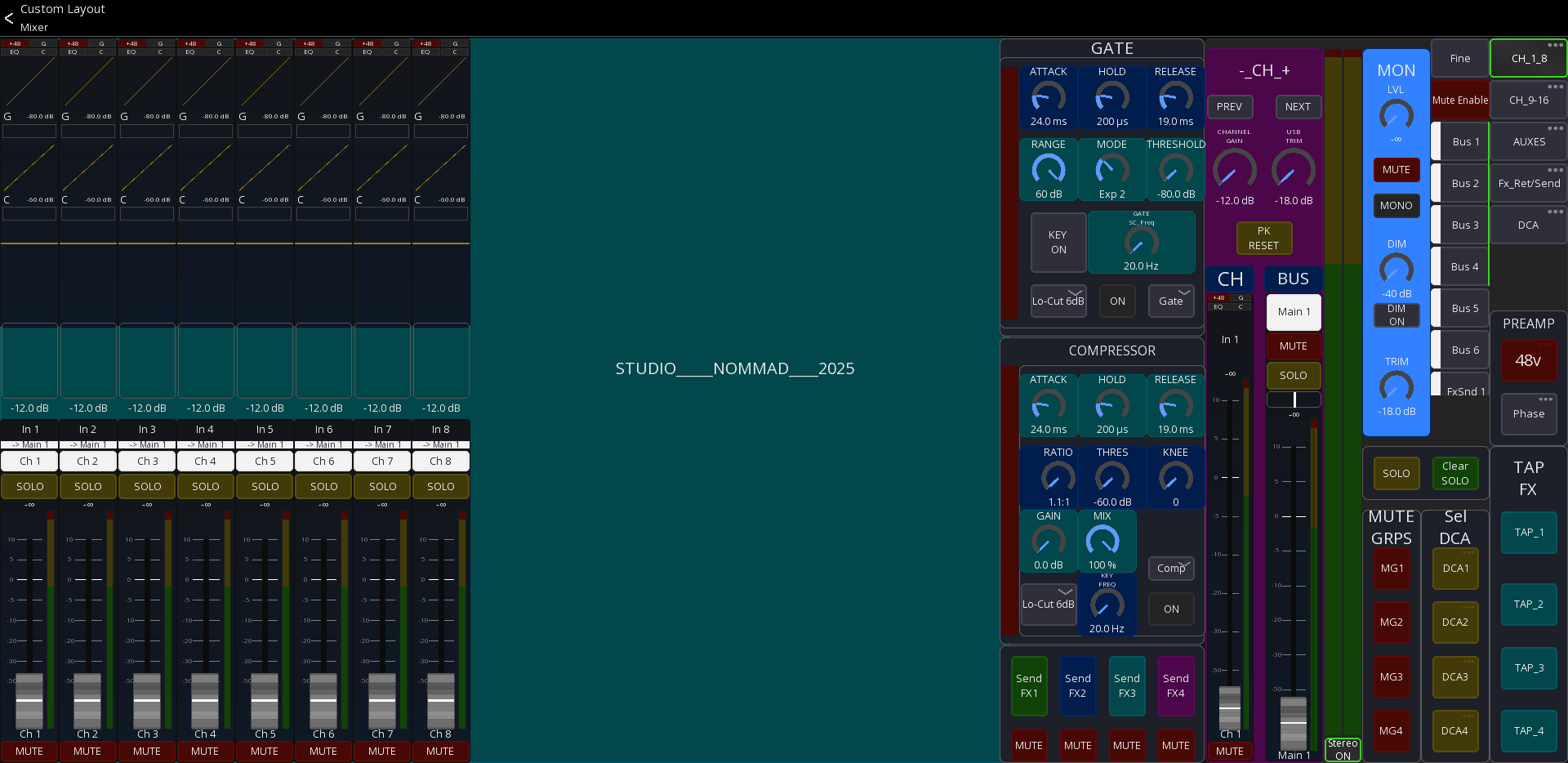Viewport: 1568px width, 763px height.
Task: Mute channel Ch 5 at bottom
Action: click(264, 751)
